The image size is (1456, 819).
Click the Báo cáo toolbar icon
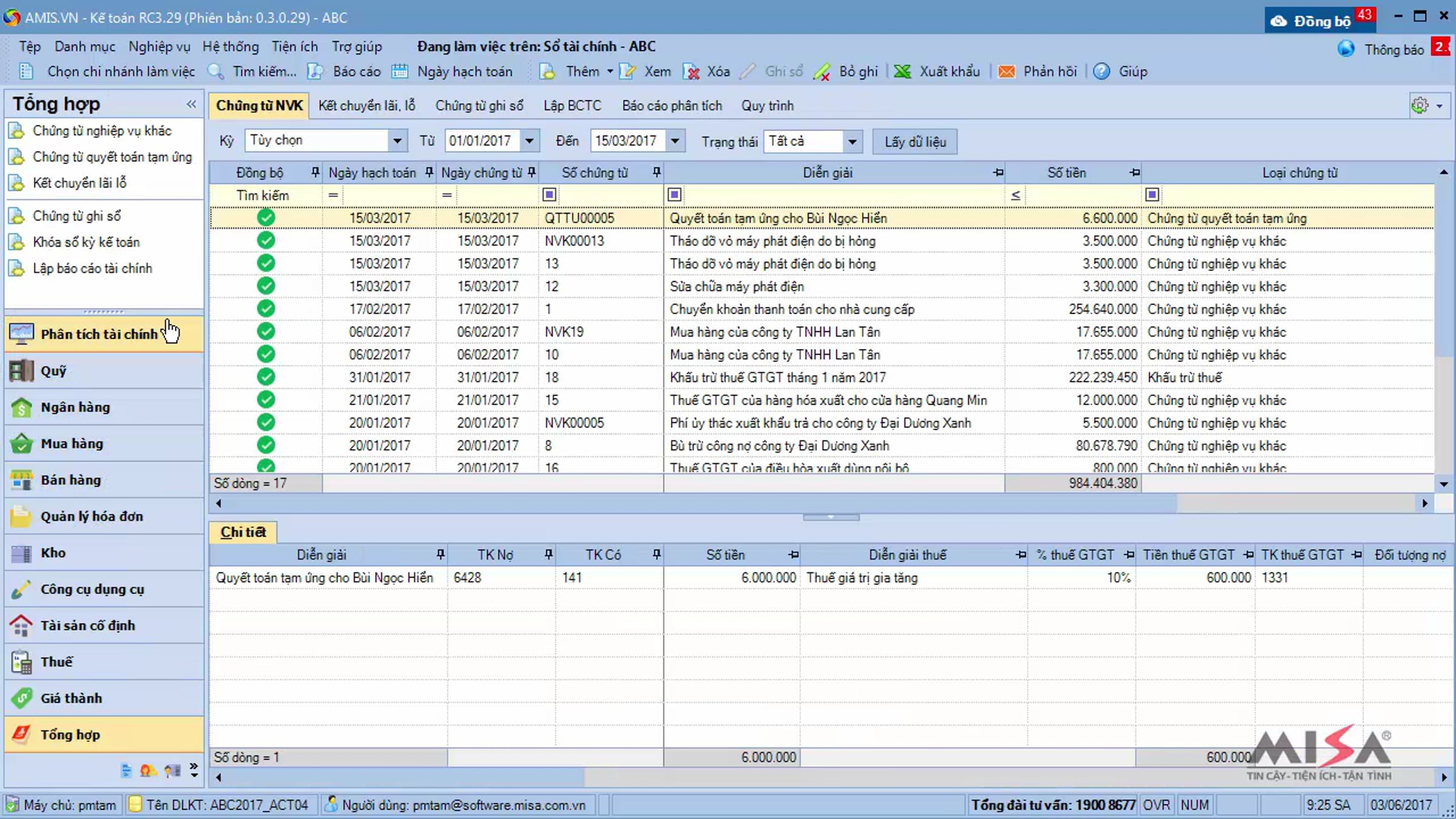315,72
